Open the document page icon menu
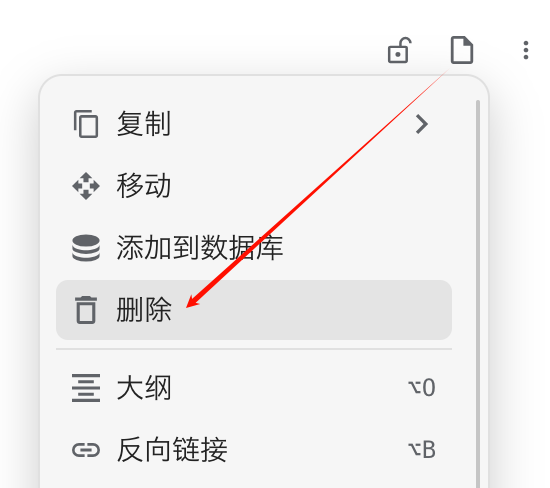 pos(462,50)
